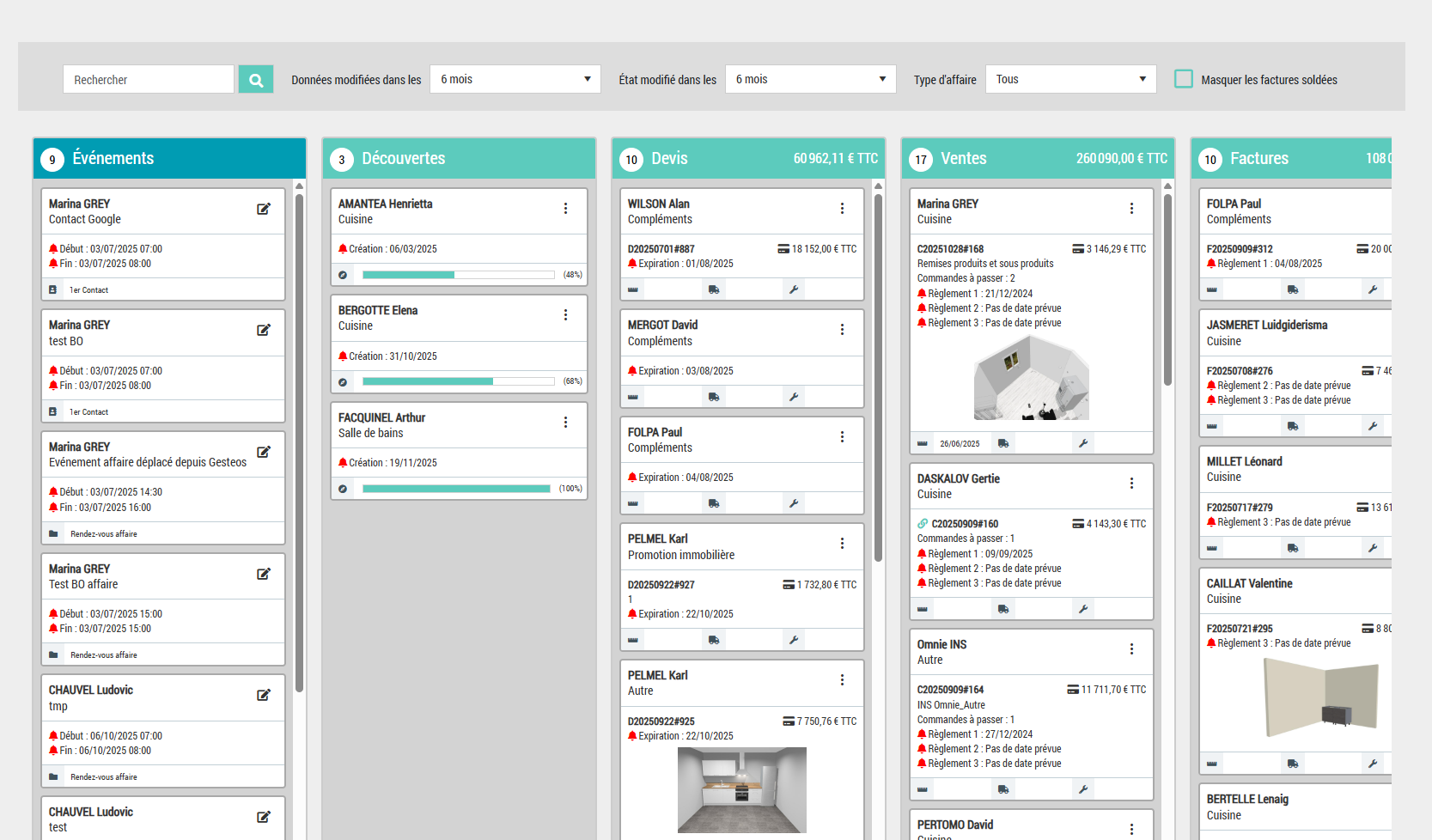Open the Type d'affaire dropdown
1432x840 pixels.
point(1070,79)
